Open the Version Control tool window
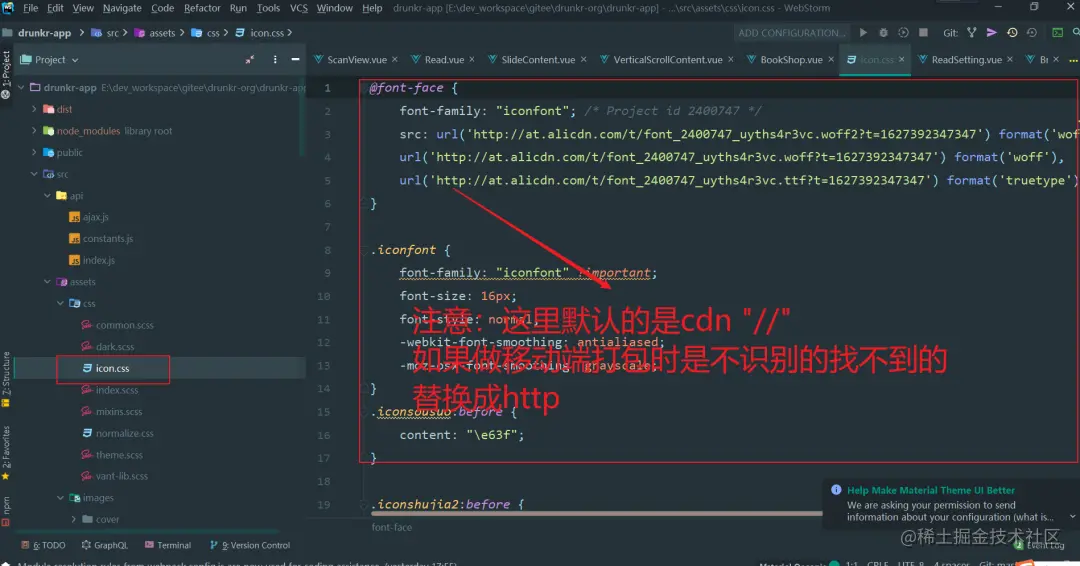1080x566 pixels. [x=250, y=545]
